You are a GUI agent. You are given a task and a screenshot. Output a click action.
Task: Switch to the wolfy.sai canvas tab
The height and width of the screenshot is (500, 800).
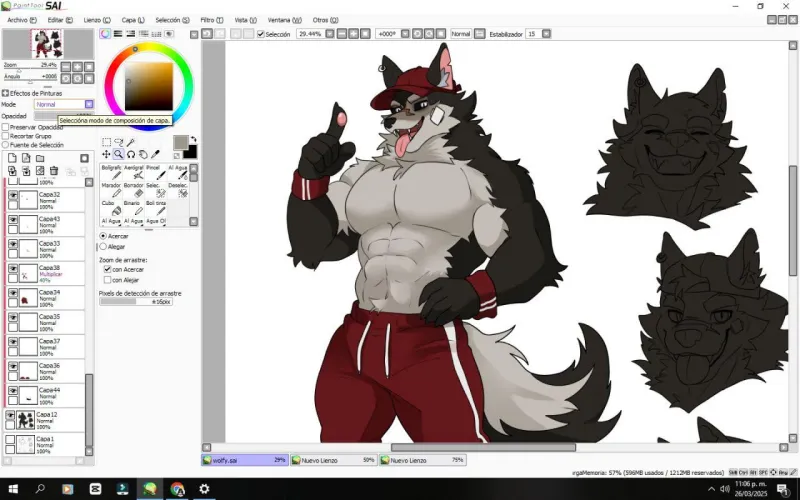(245, 460)
